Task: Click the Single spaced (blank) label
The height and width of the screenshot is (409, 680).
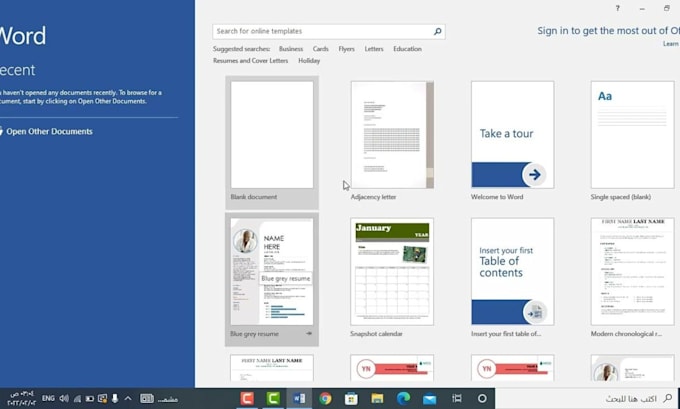Action: coord(621,197)
